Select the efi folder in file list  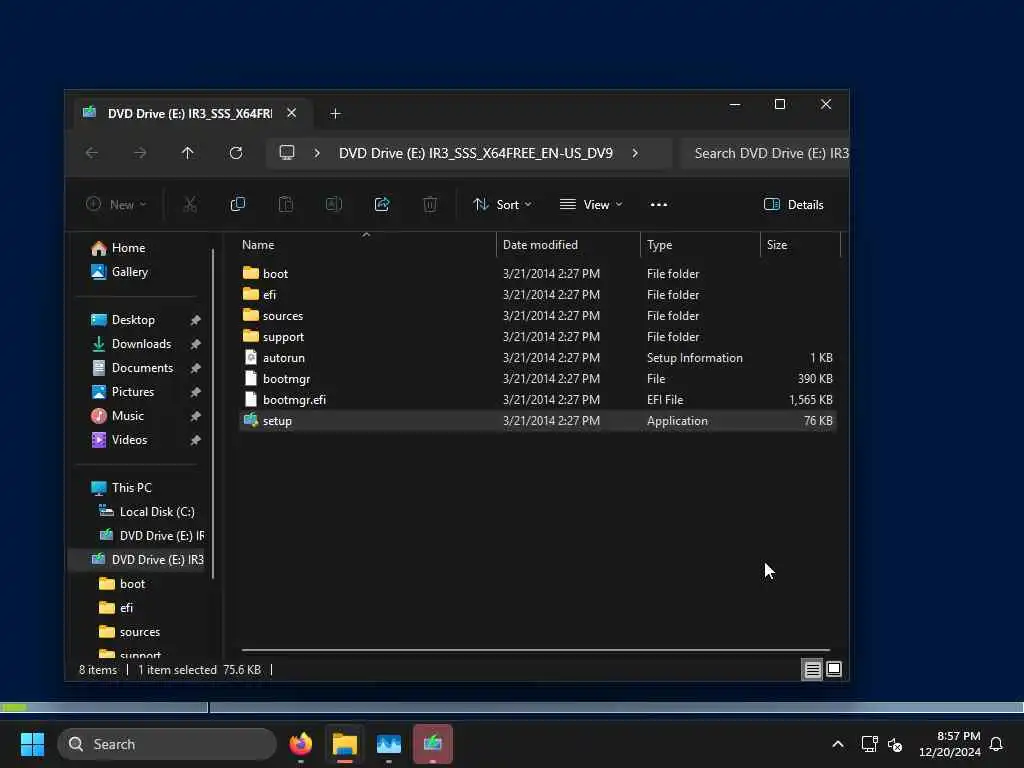click(x=537, y=295)
